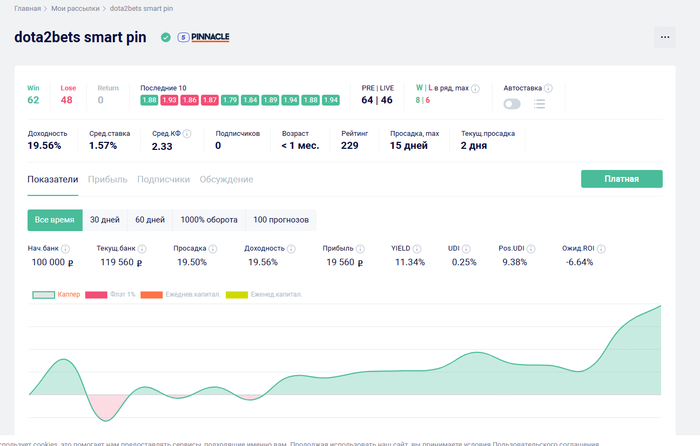700x446 pixels.
Task: Go to Мои рассылки breadcrumb link
Action: tap(75, 8)
